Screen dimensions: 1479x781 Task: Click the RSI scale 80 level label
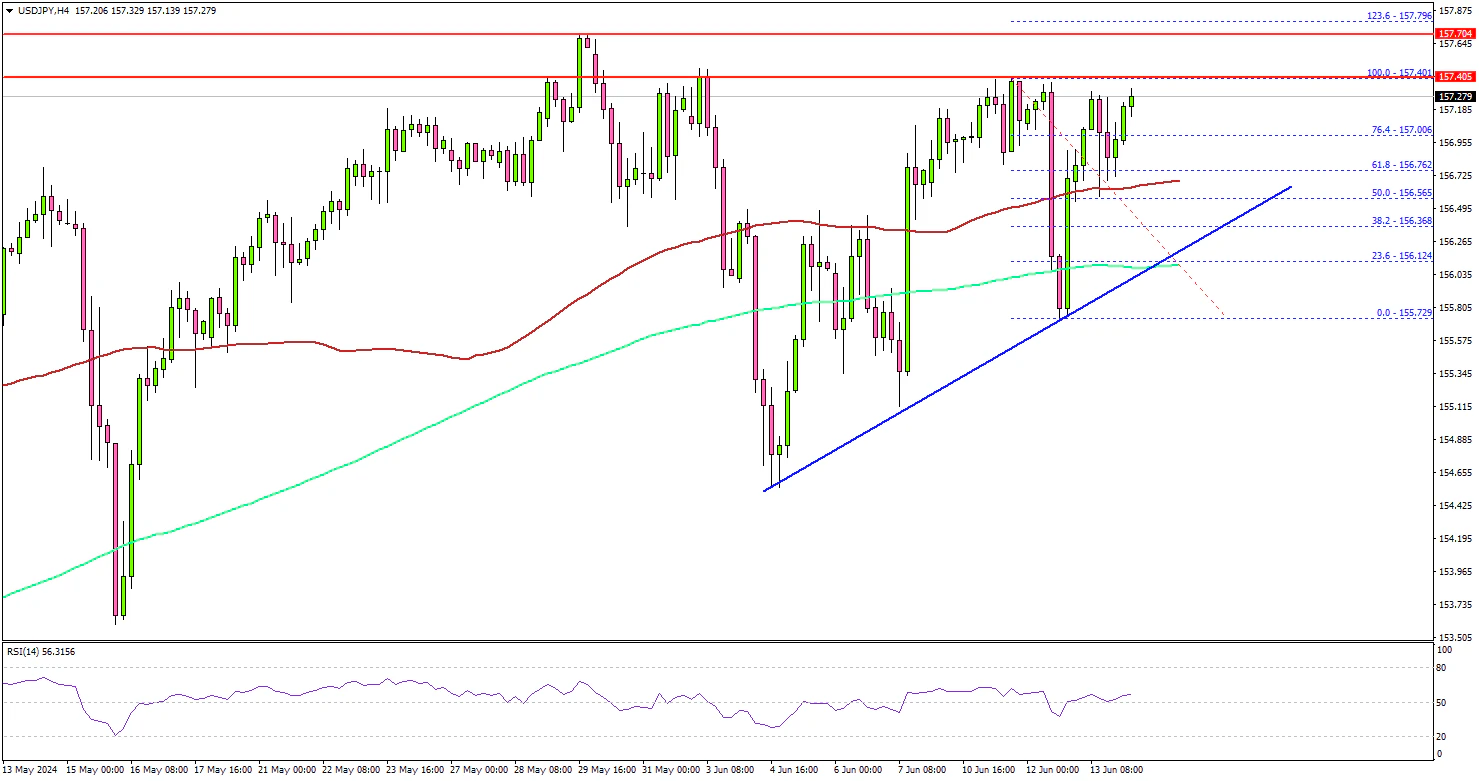coord(1441,666)
